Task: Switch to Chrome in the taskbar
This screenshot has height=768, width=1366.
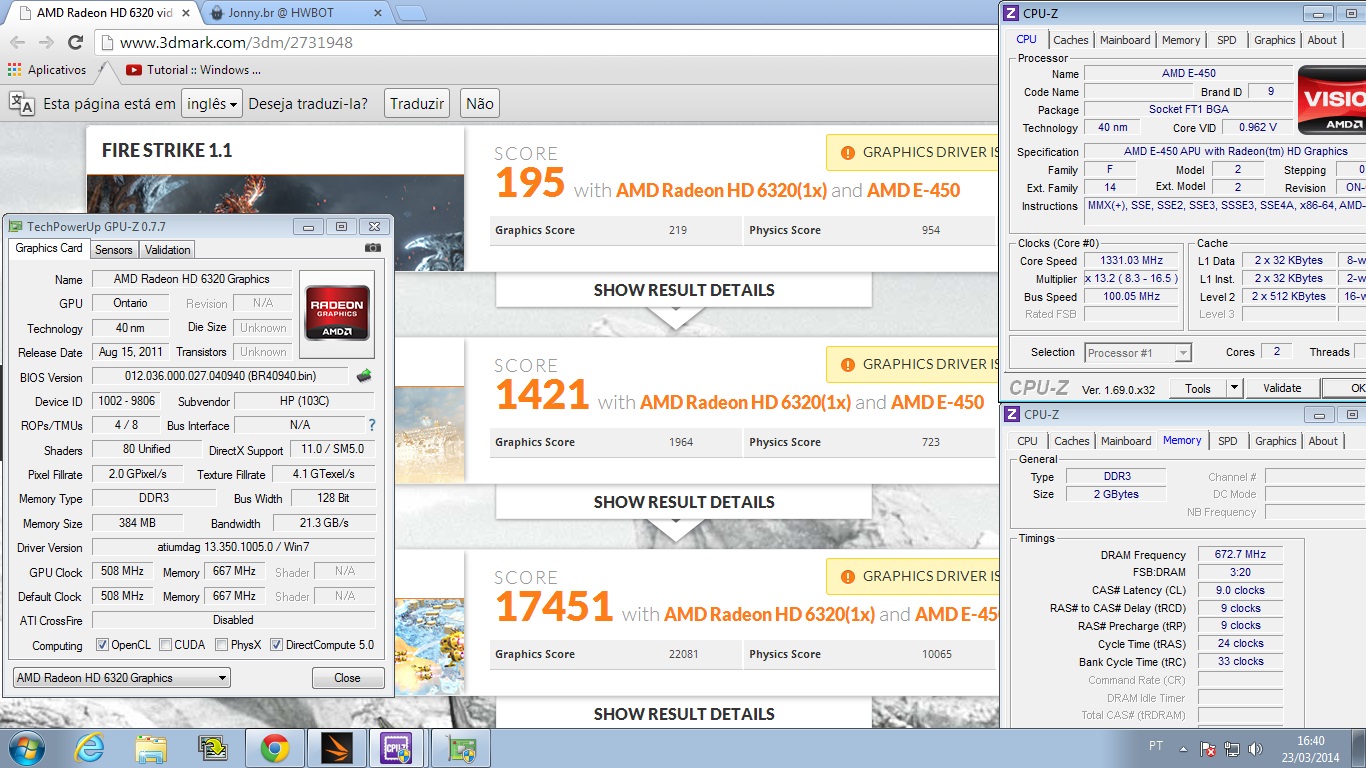Action: tap(275, 748)
